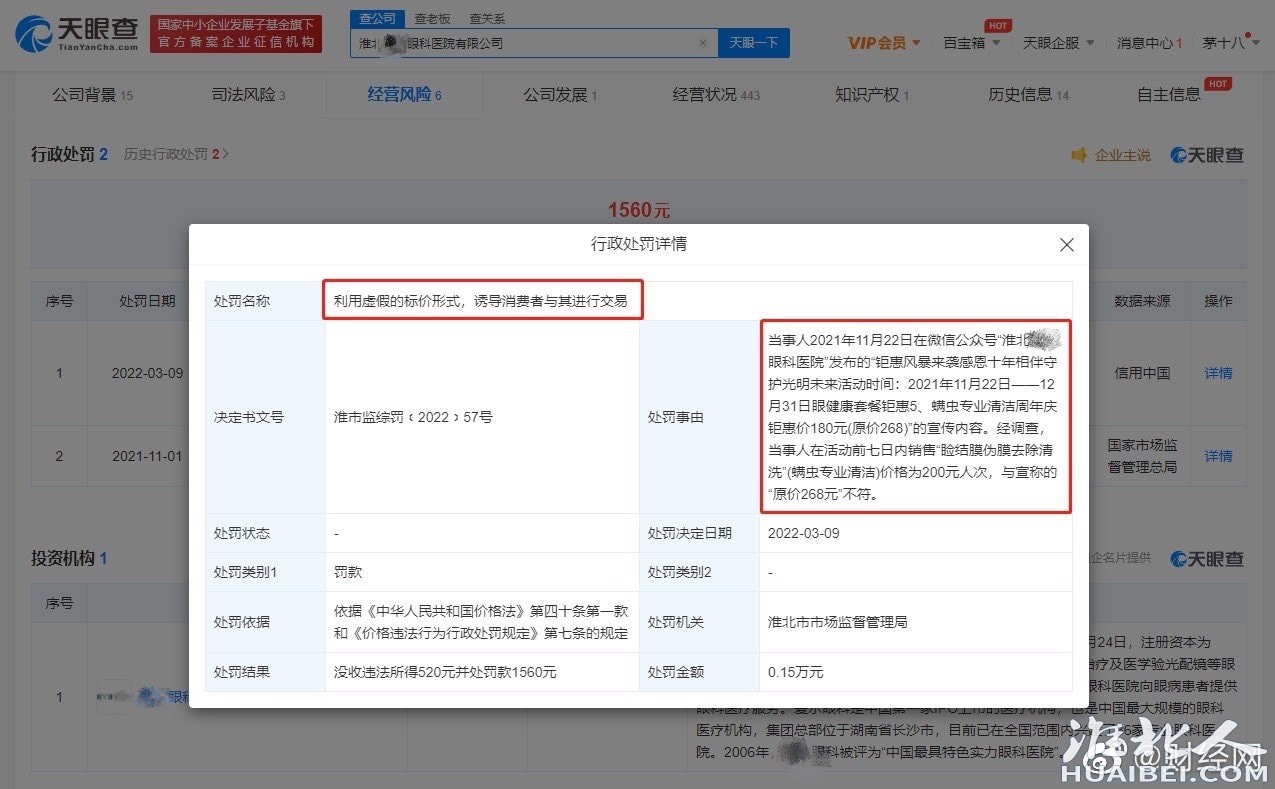Switch to the 司法风险 tab
Screen dimensions: 1275x789
pyautogui.click(x=248, y=95)
